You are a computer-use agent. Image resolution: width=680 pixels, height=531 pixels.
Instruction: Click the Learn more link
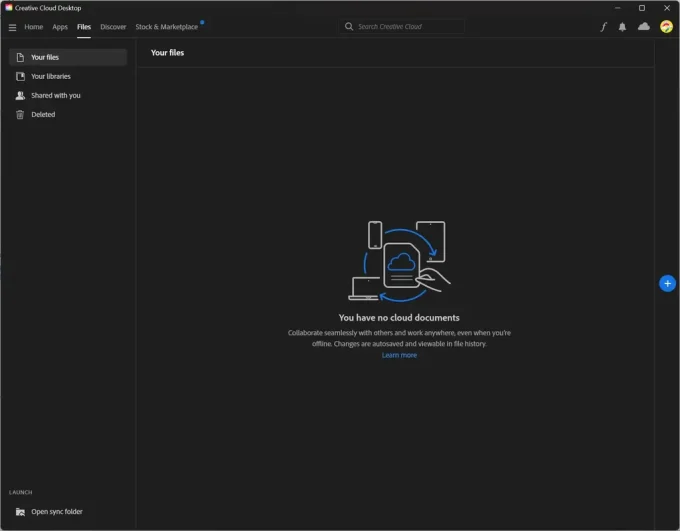(399, 355)
